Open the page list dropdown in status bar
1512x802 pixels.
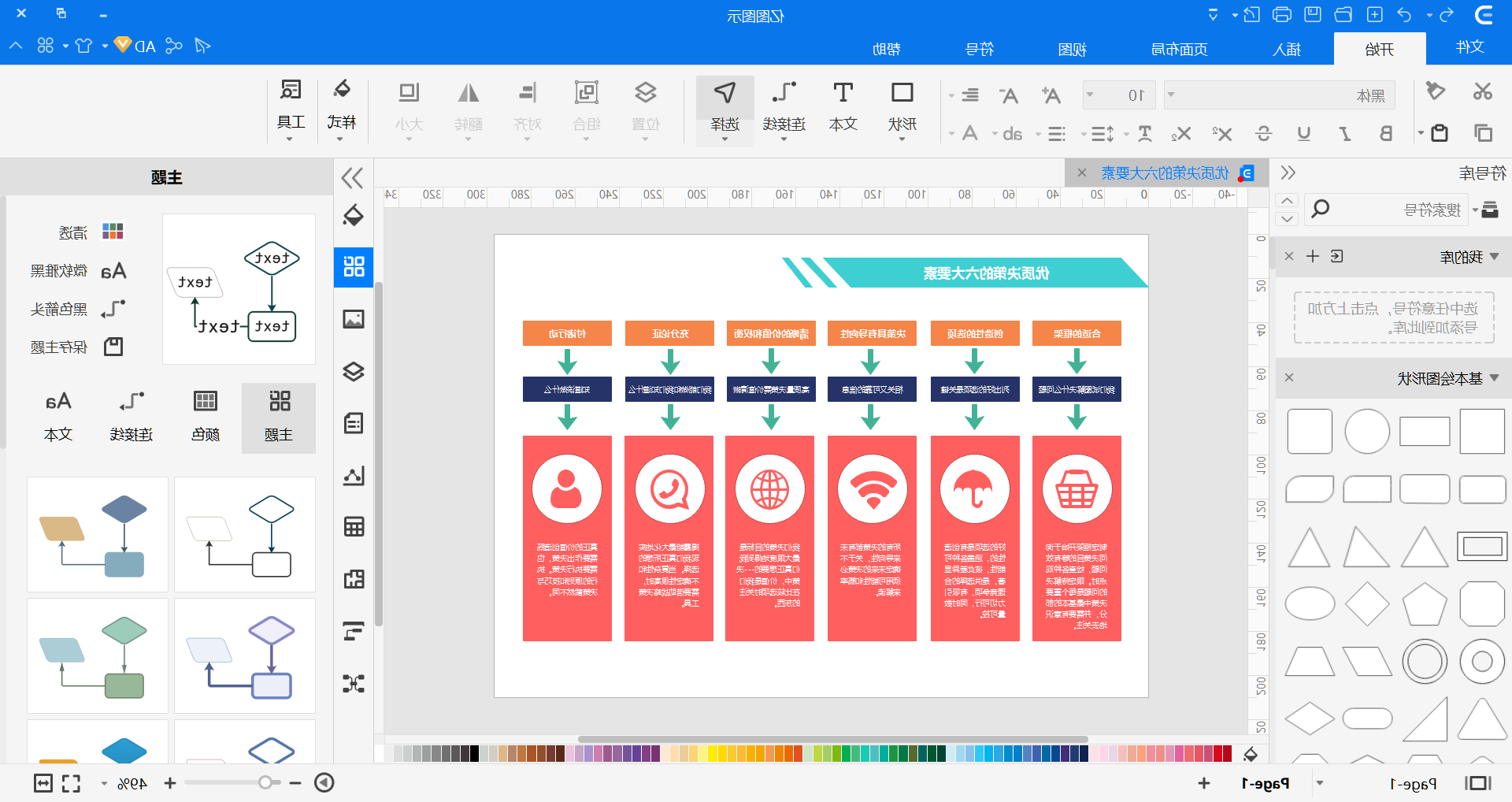1320,783
